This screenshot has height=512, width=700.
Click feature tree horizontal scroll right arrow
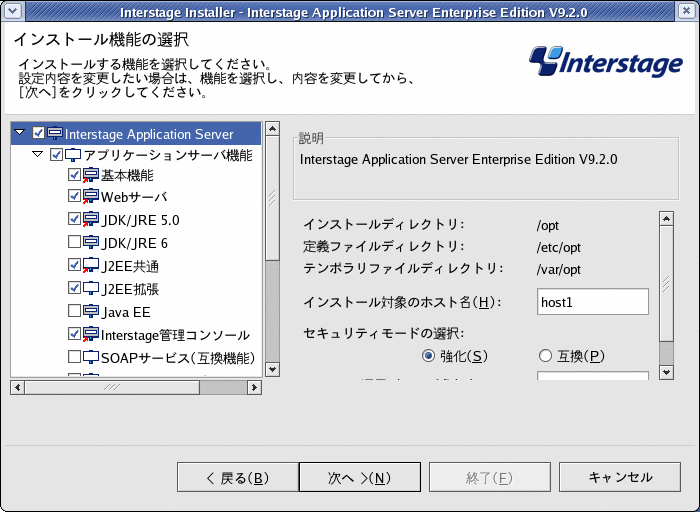254,387
